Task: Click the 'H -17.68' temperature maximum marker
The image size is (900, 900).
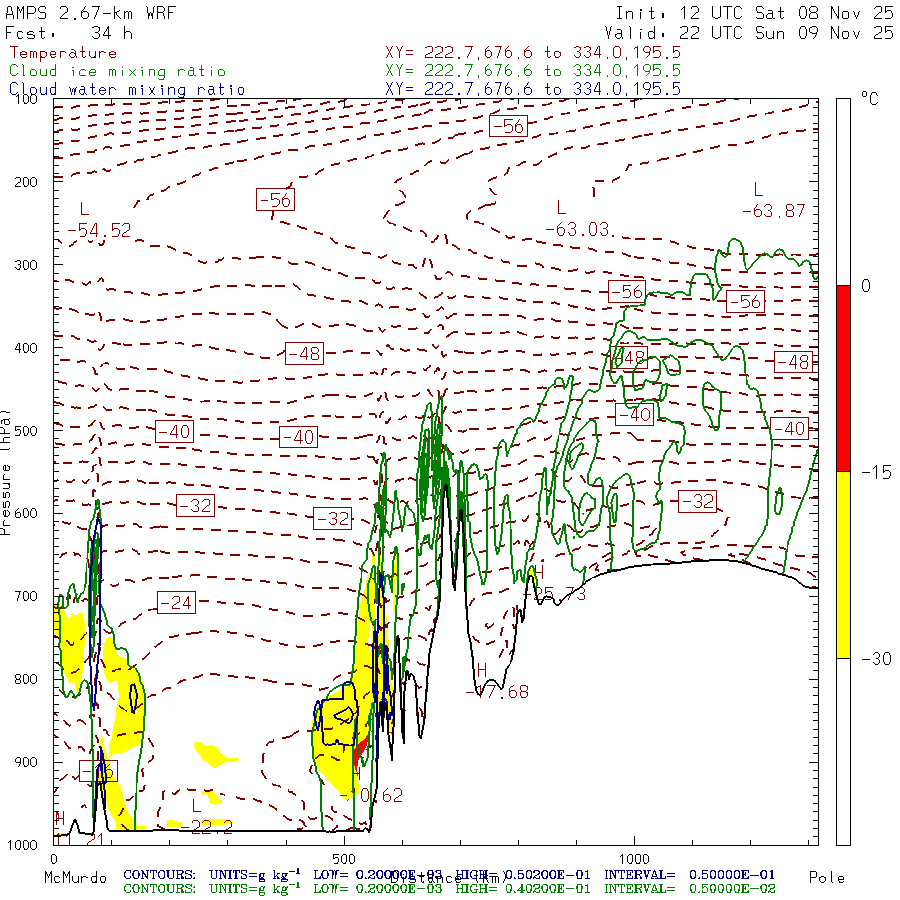Action: [x=497, y=681]
